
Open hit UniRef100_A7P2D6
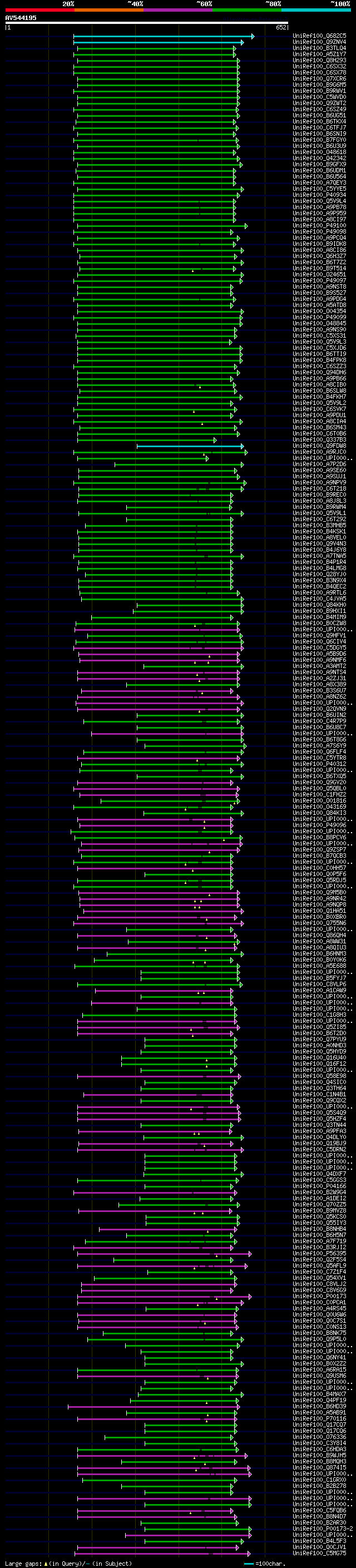pyautogui.click(x=319, y=464)
